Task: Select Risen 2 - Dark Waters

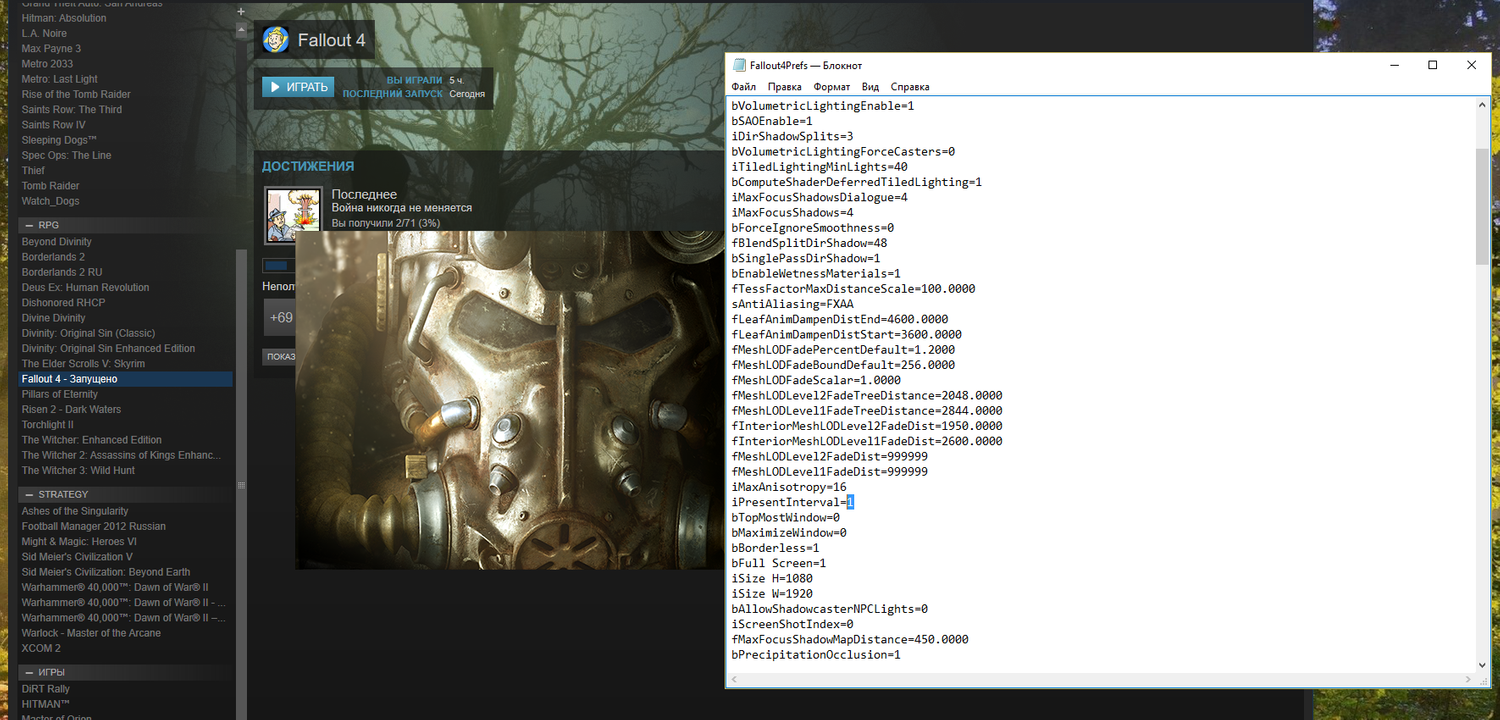Action: 71,409
